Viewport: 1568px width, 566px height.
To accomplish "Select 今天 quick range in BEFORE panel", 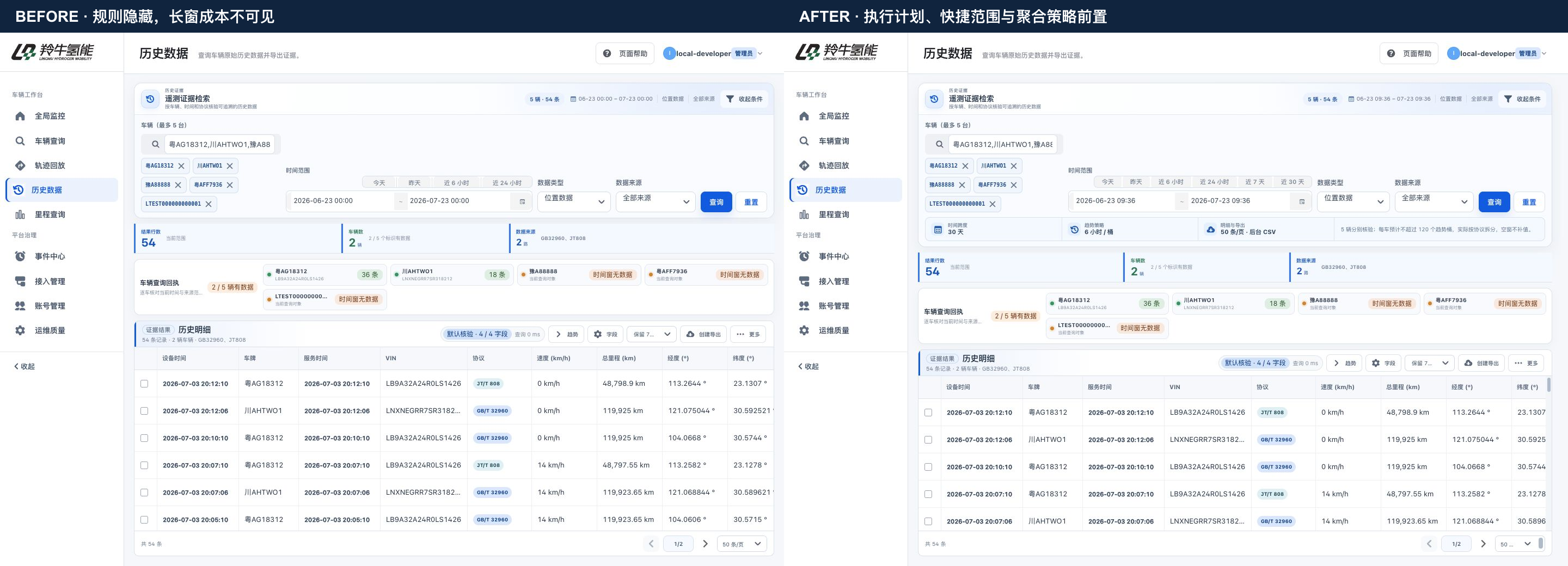I will 379,182.
